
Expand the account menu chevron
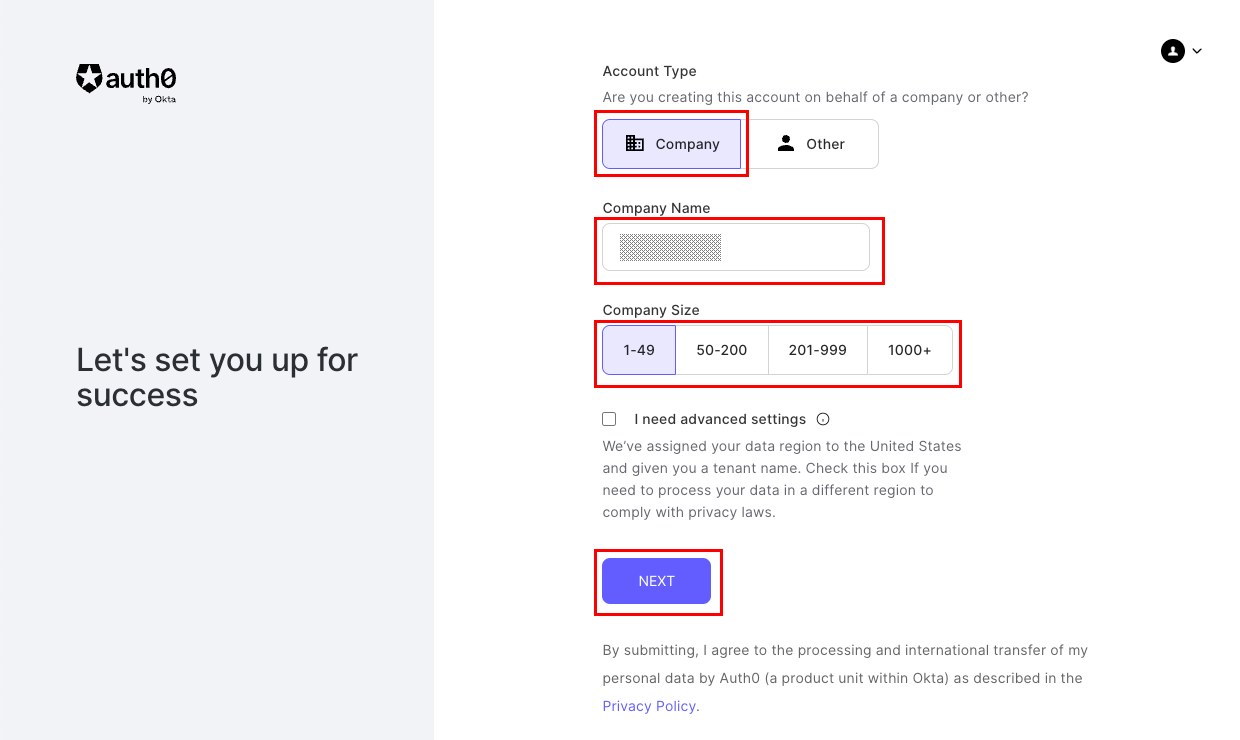pos(1197,51)
